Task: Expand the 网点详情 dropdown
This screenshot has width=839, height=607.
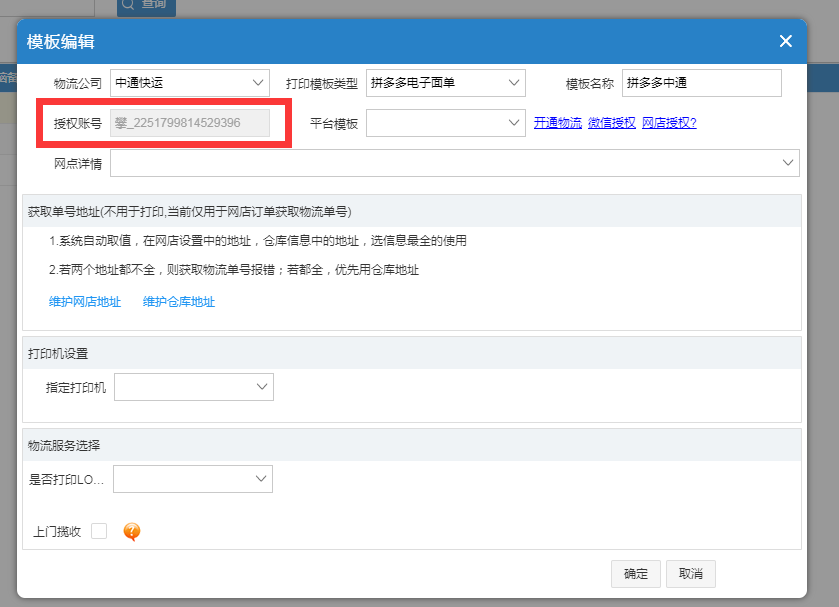Action: click(x=455, y=163)
